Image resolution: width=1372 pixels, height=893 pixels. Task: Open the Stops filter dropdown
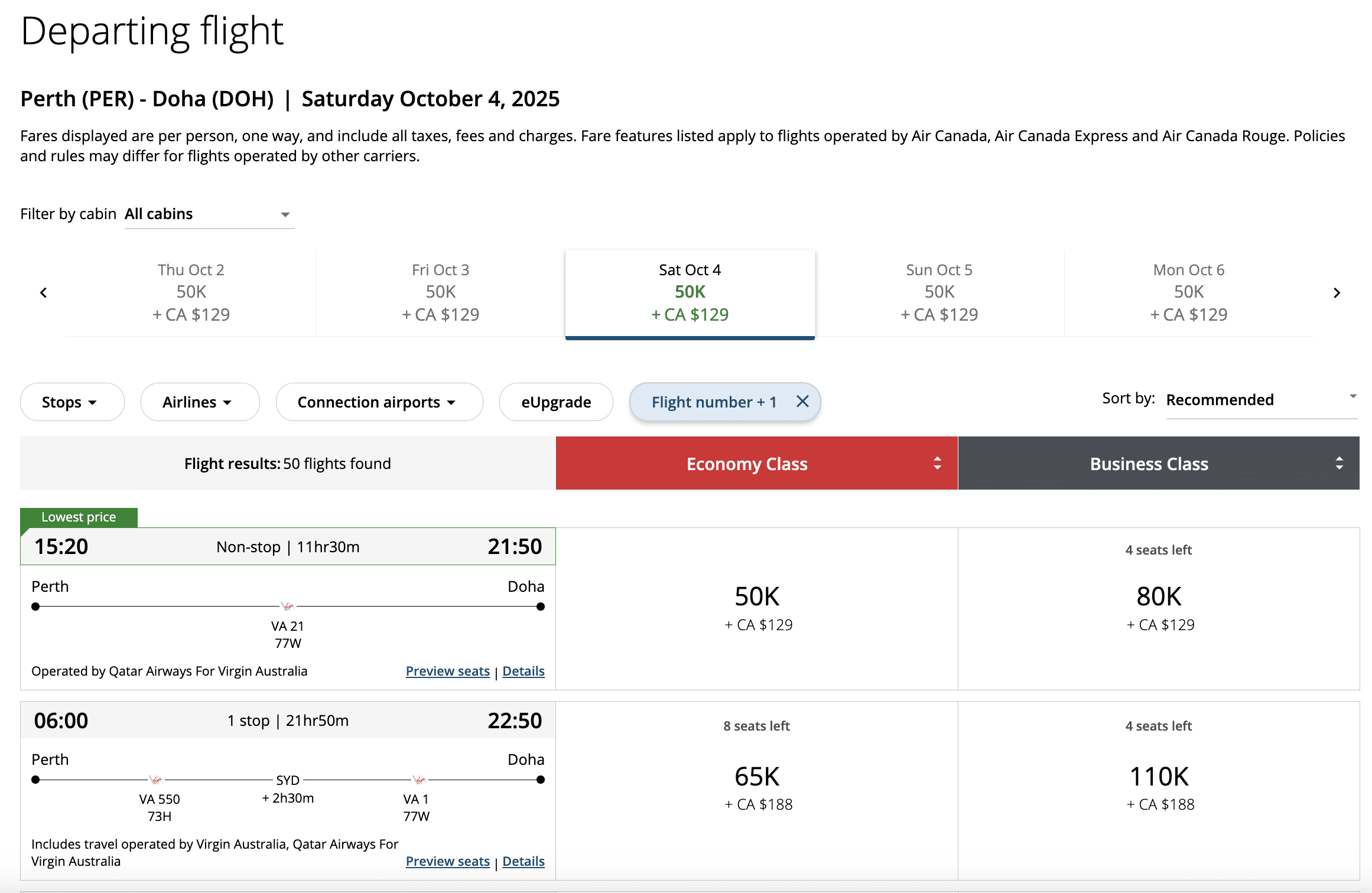(71, 402)
